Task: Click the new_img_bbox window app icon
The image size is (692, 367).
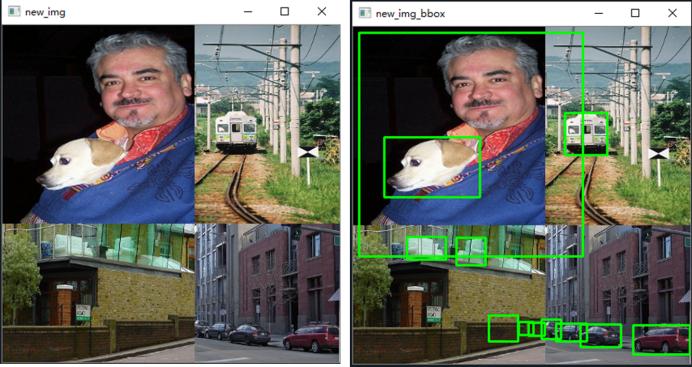Action: tap(365, 13)
